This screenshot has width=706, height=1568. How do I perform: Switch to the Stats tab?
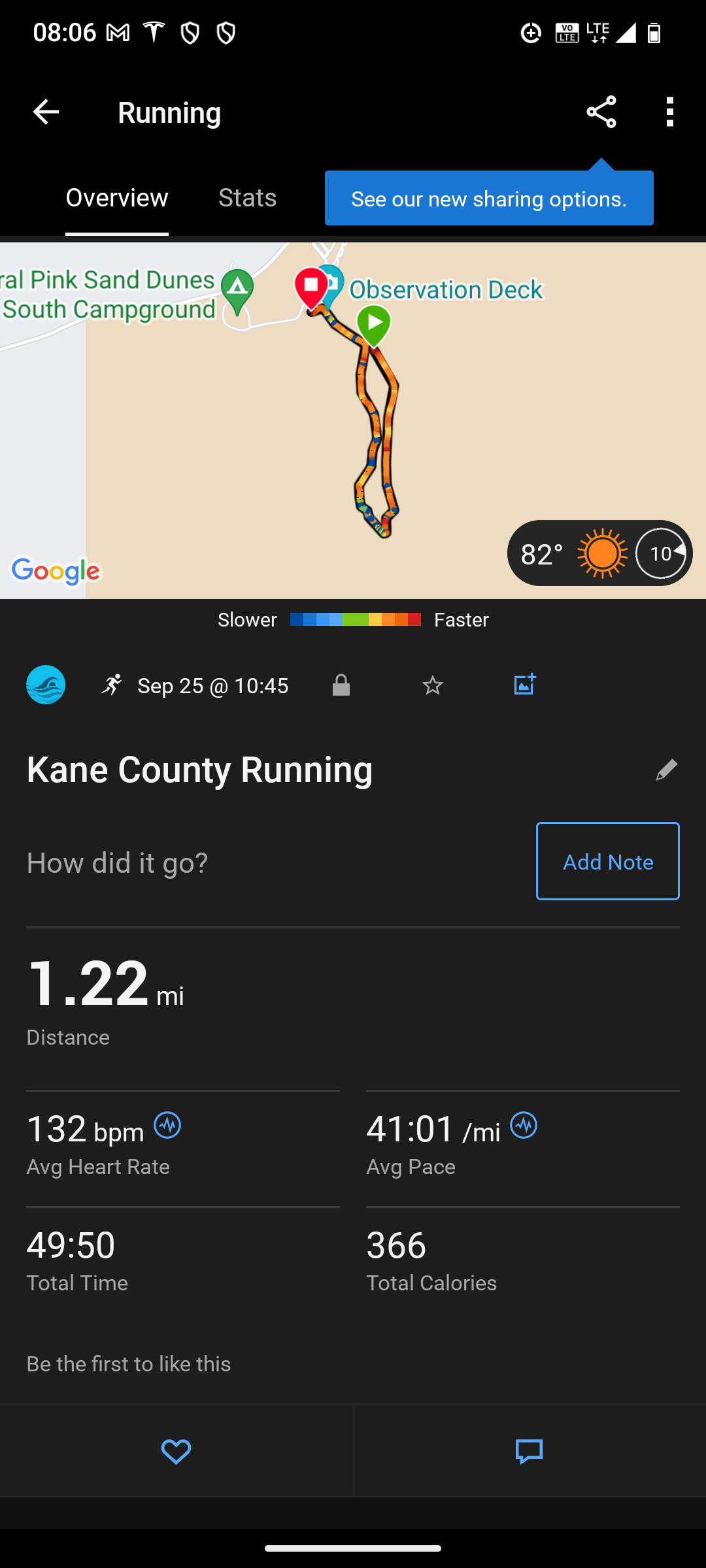coord(247,198)
